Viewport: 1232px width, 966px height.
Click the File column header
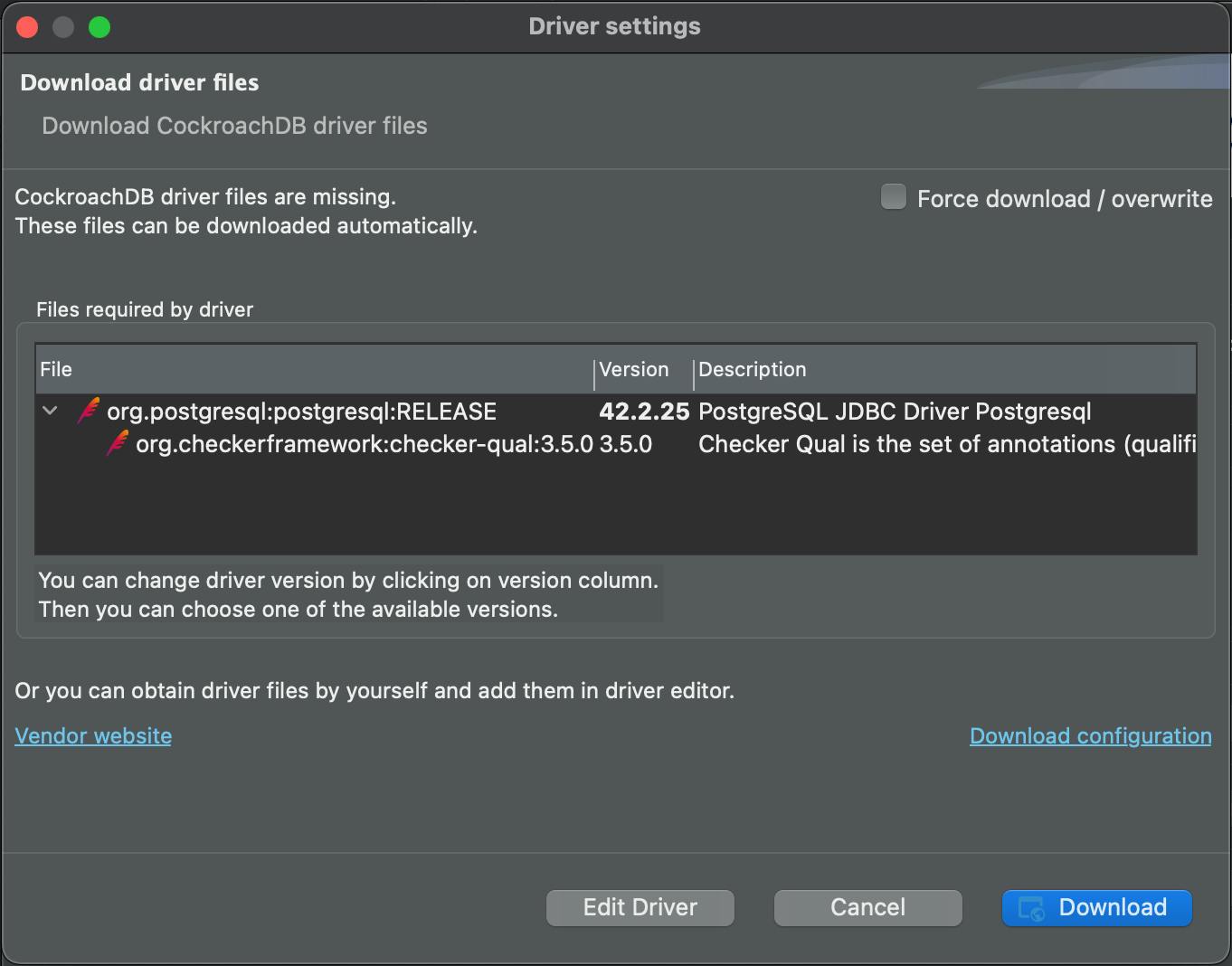click(55, 369)
